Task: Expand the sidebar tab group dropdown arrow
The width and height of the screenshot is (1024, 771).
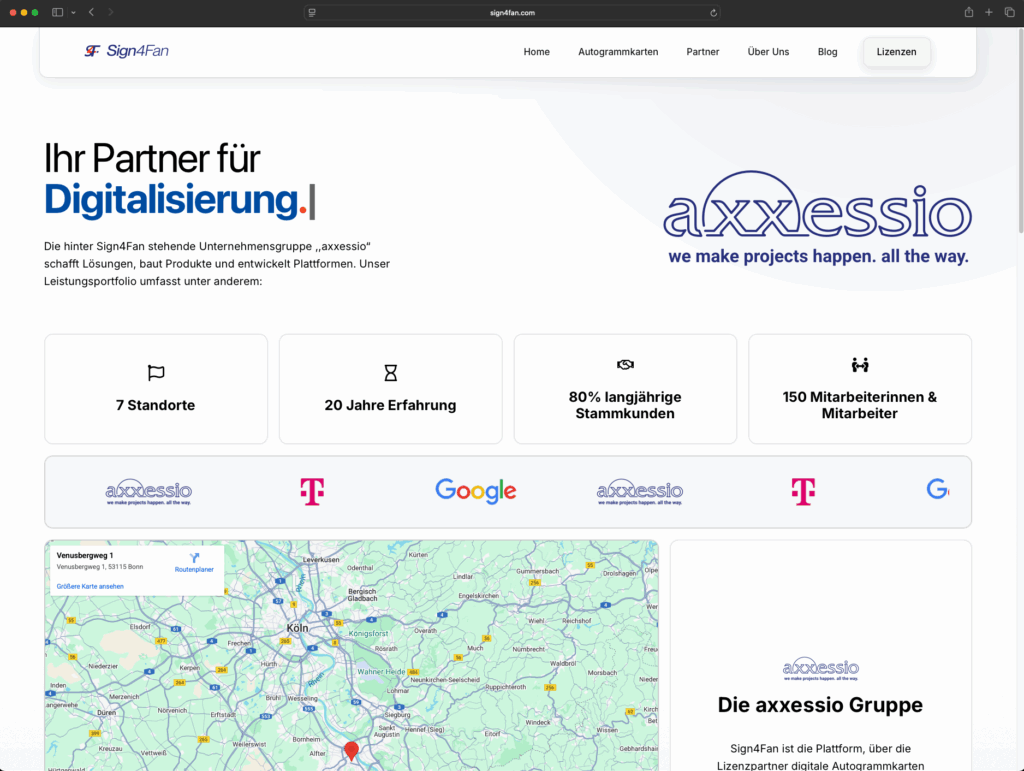Action: (73, 12)
